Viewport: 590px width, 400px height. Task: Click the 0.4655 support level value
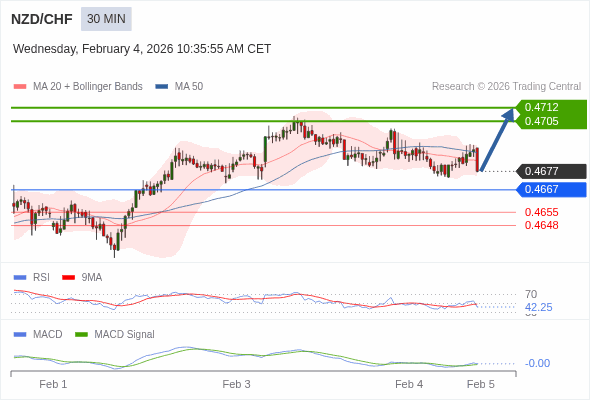[x=541, y=212]
